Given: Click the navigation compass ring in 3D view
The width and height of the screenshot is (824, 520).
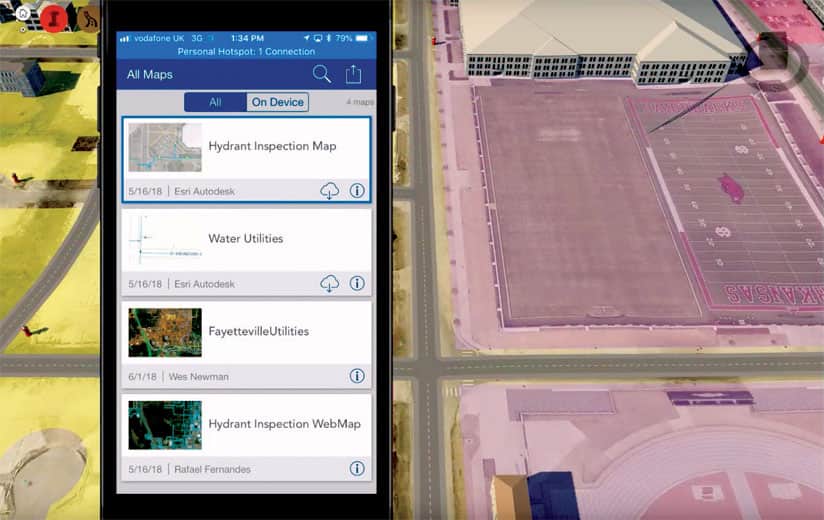Looking at the screenshot, I should pyautogui.click(x=776, y=61).
